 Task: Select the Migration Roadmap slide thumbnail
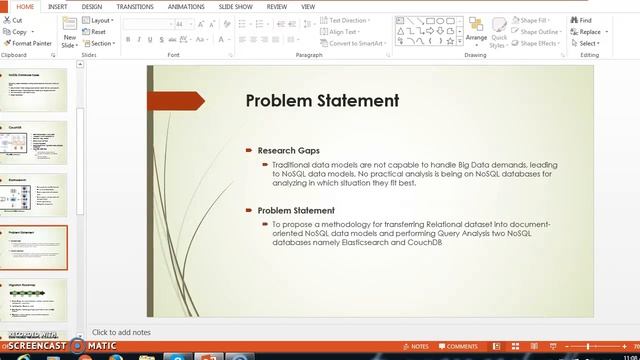tap(33, 300)
